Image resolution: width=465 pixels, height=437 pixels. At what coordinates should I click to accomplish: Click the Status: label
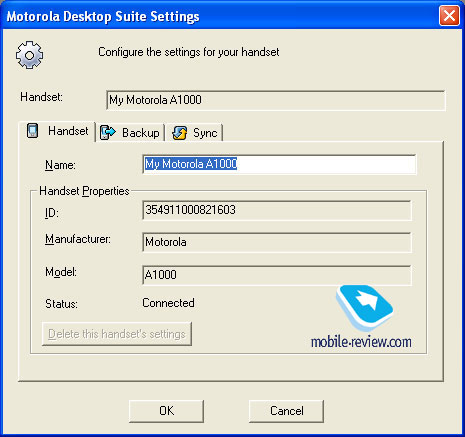(61, 304)
